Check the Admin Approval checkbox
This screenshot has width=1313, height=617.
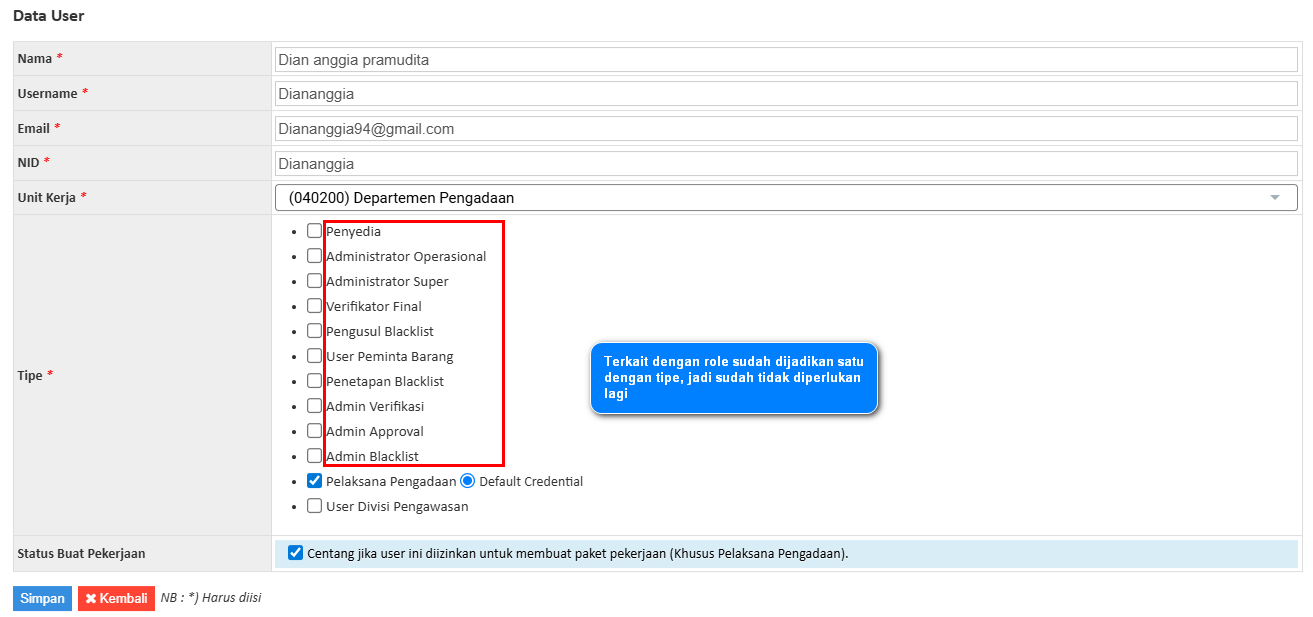[x=314, y=431]
